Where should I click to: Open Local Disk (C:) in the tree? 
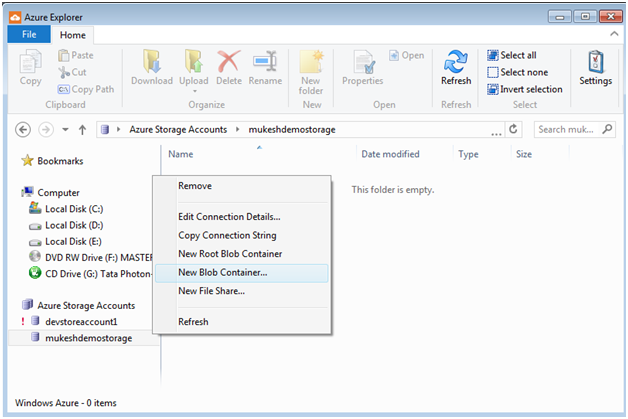tap(66, 209)
